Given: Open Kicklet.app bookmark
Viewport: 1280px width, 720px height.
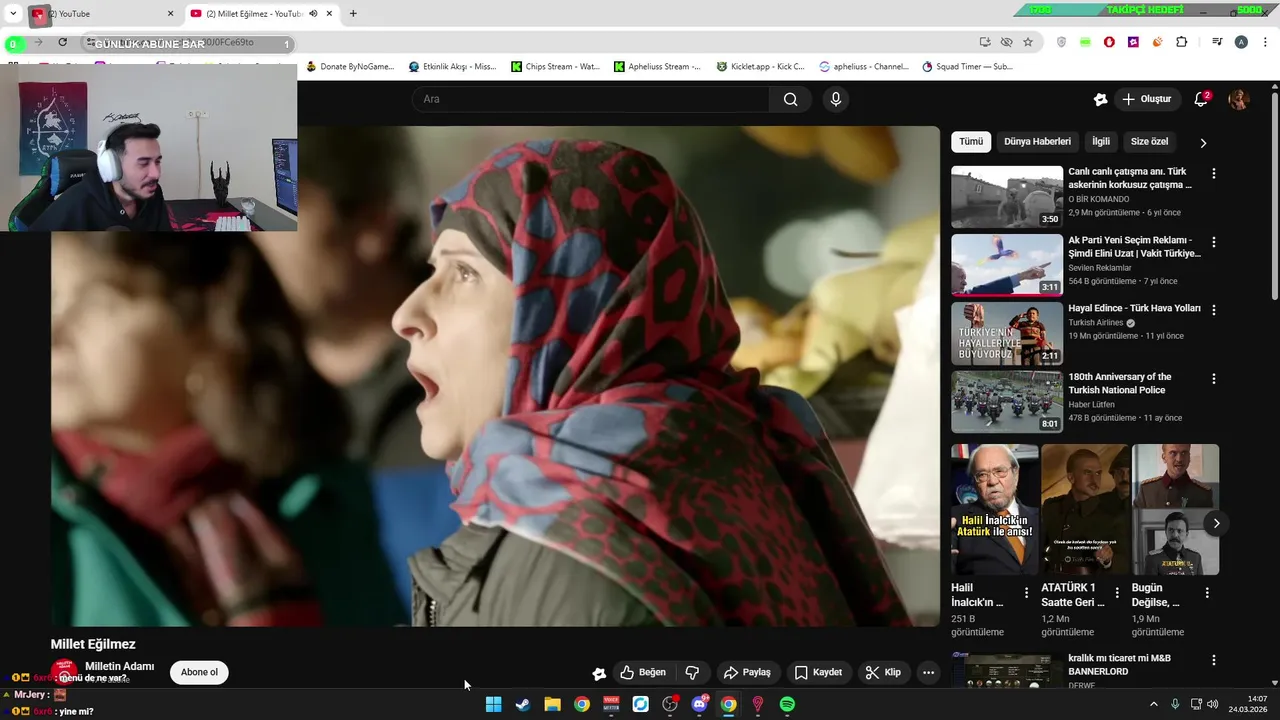Looking at the screenshot, I should 760,67.
